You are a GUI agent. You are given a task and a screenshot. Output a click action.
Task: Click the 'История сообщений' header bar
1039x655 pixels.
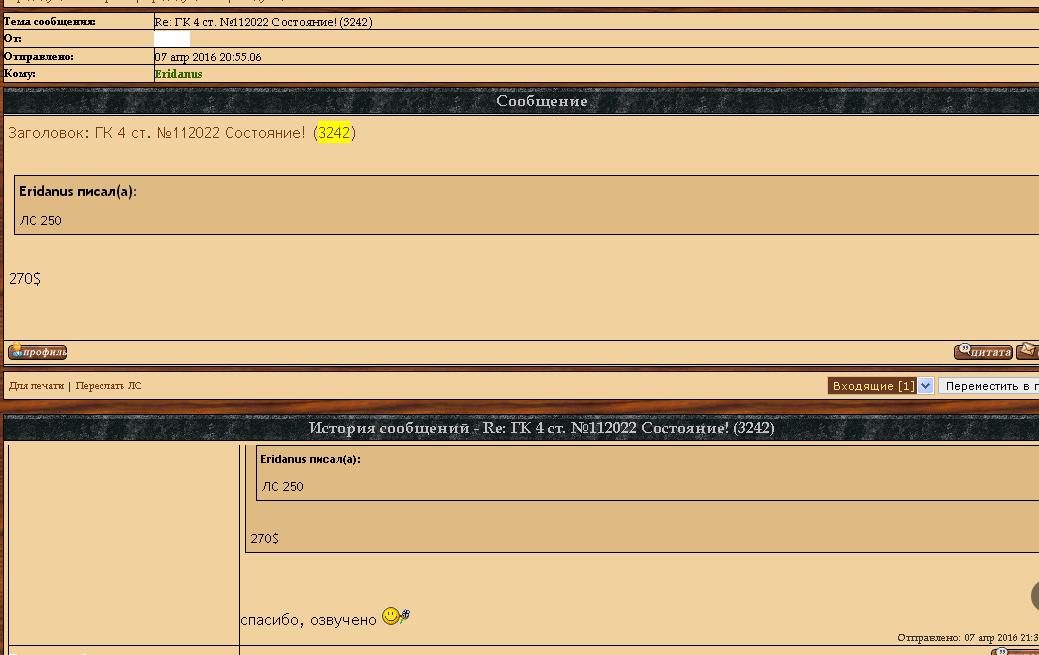point(541,428)
